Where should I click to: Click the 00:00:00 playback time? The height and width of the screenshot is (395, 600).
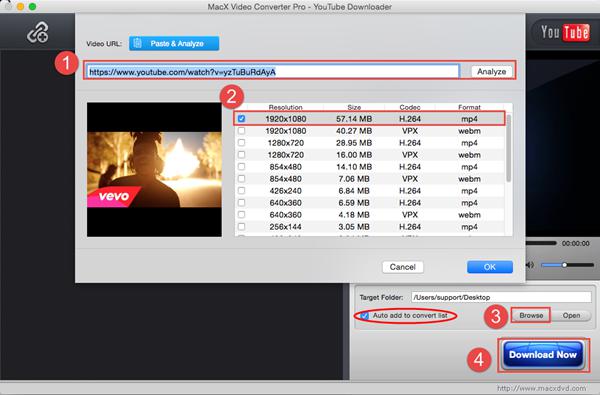pos(576,243)
